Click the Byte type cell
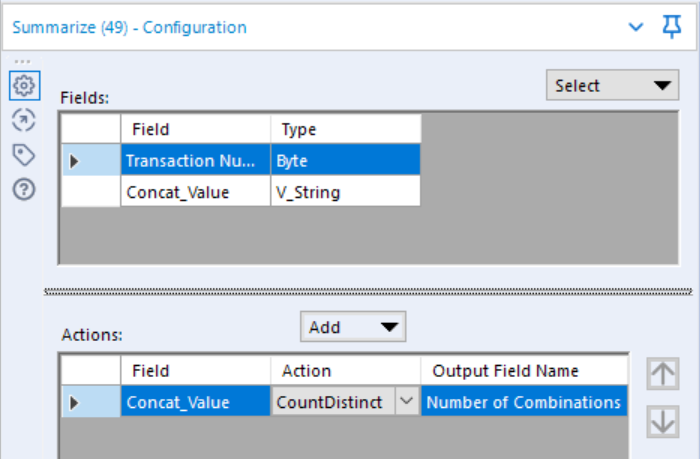Viewport: 700px width, 459px height. pyautogui.click(x=346, y=160)
